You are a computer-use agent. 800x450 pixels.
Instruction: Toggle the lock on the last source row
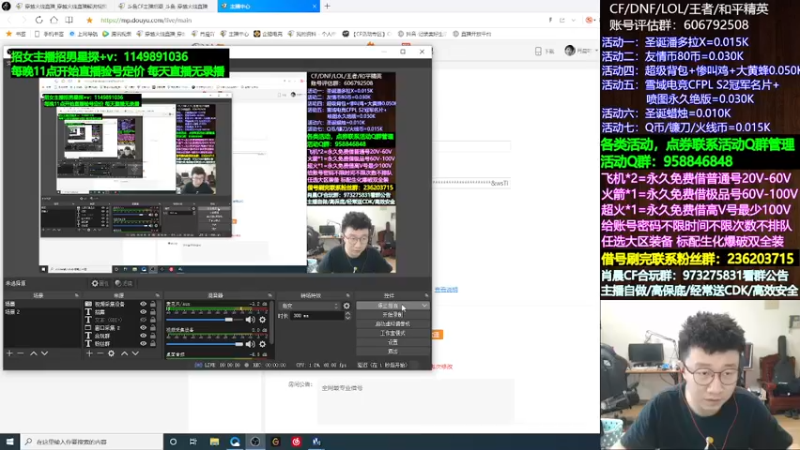pyautogui.click(x=153, y=343)
